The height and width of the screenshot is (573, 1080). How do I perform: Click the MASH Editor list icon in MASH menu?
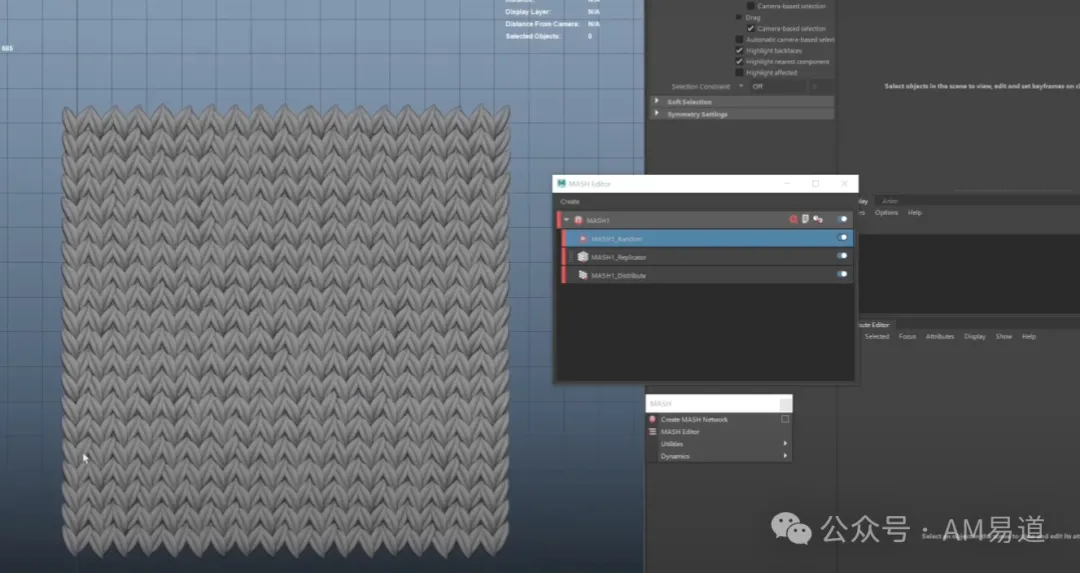tap(652, 432)
